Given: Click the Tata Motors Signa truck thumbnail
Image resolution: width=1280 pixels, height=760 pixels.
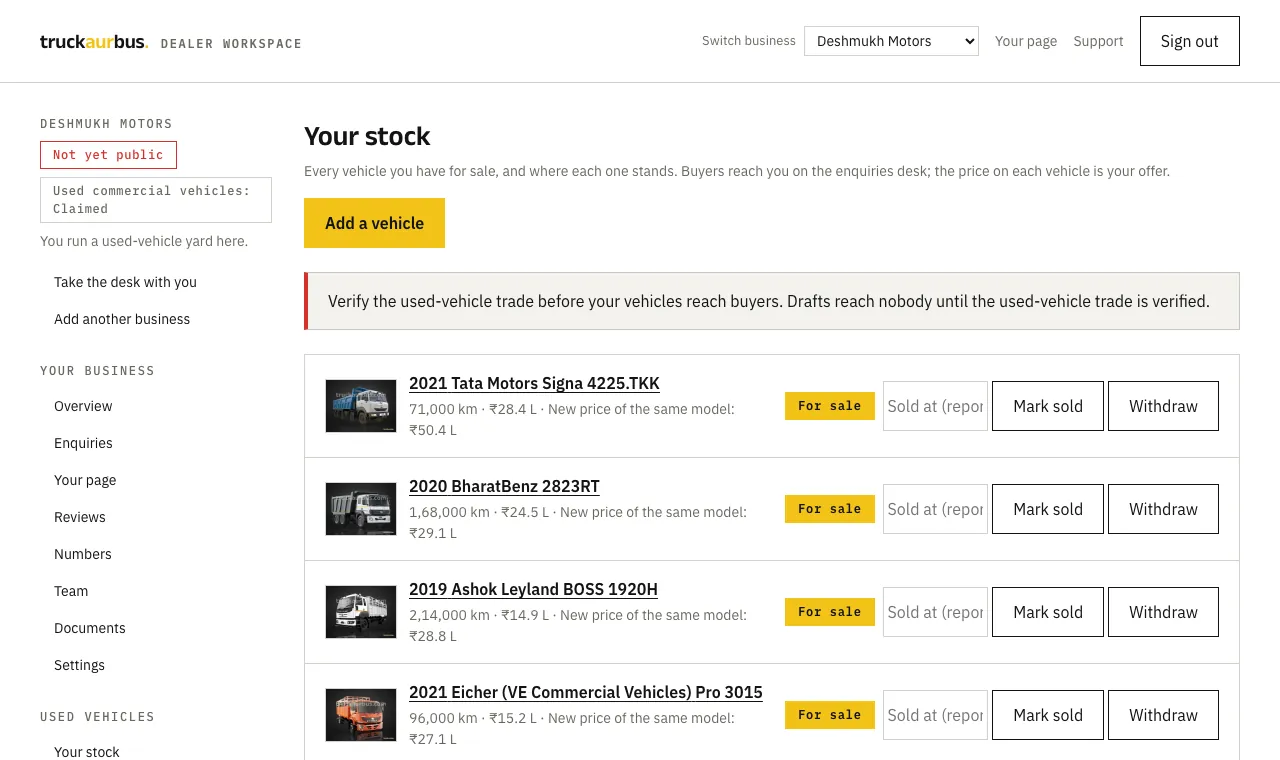Looking at the screenshot, I should [361, 406].
